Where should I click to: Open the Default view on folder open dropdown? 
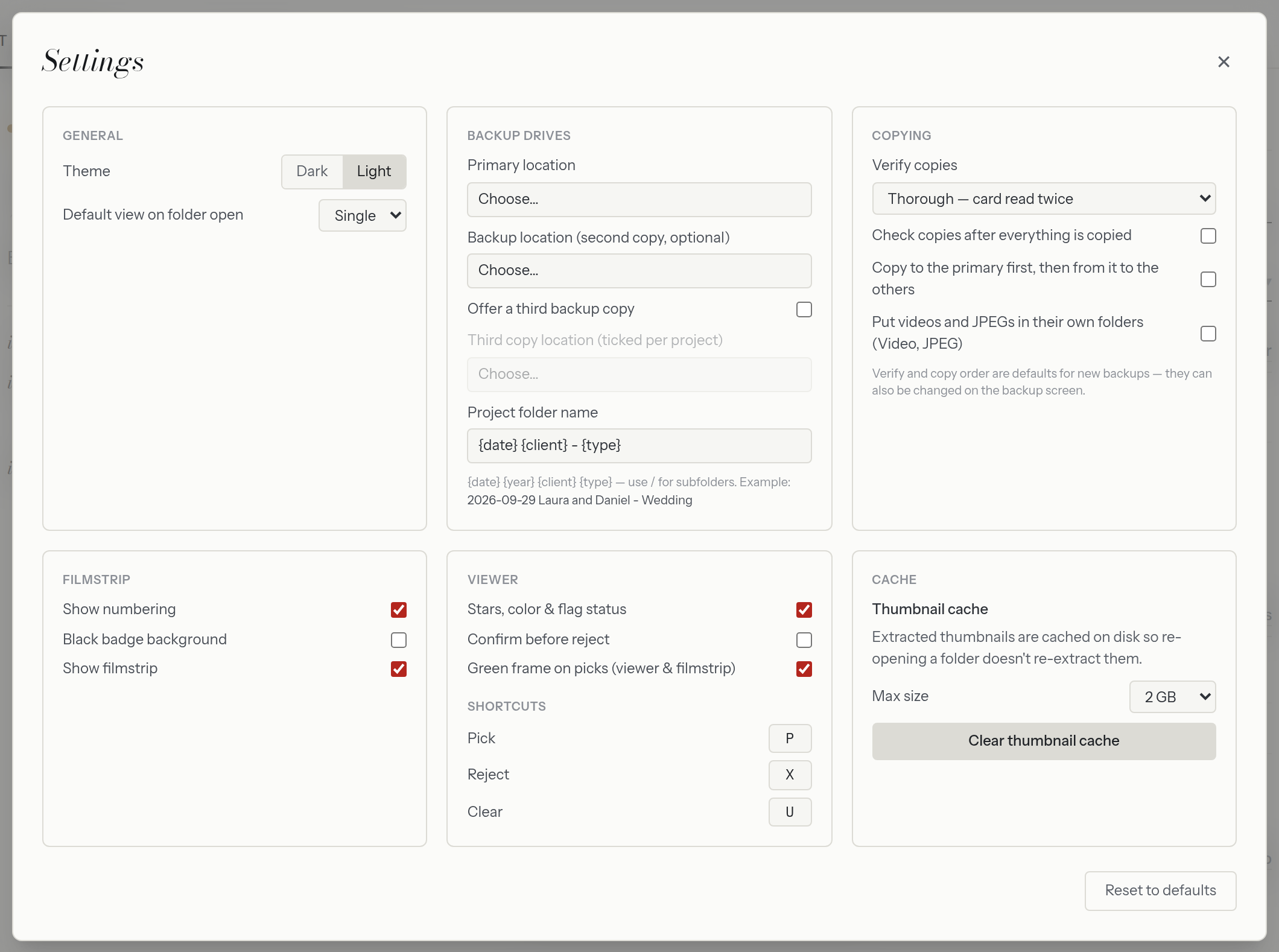363,215
